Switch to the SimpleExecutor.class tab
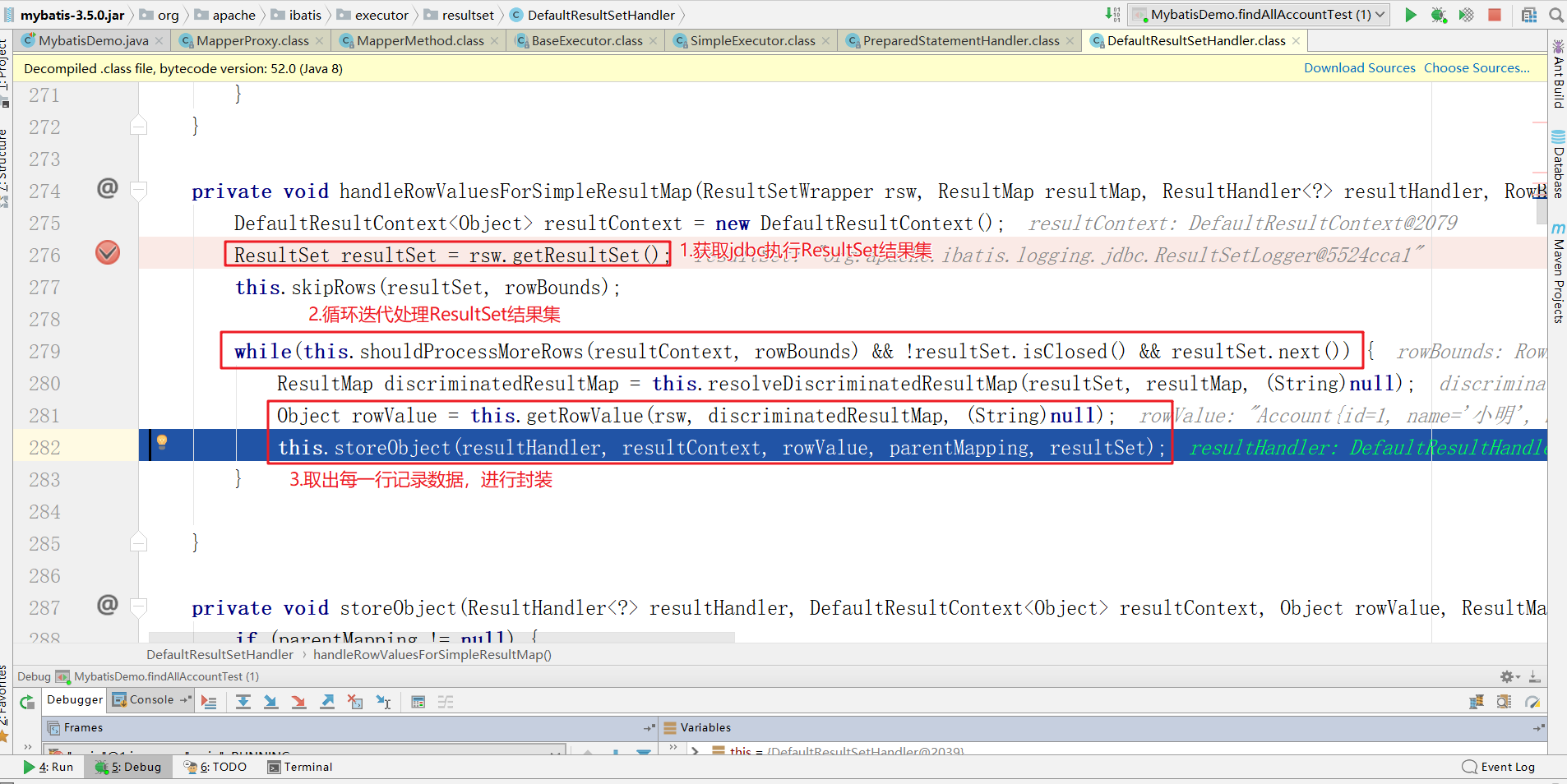 coord(752,41)
